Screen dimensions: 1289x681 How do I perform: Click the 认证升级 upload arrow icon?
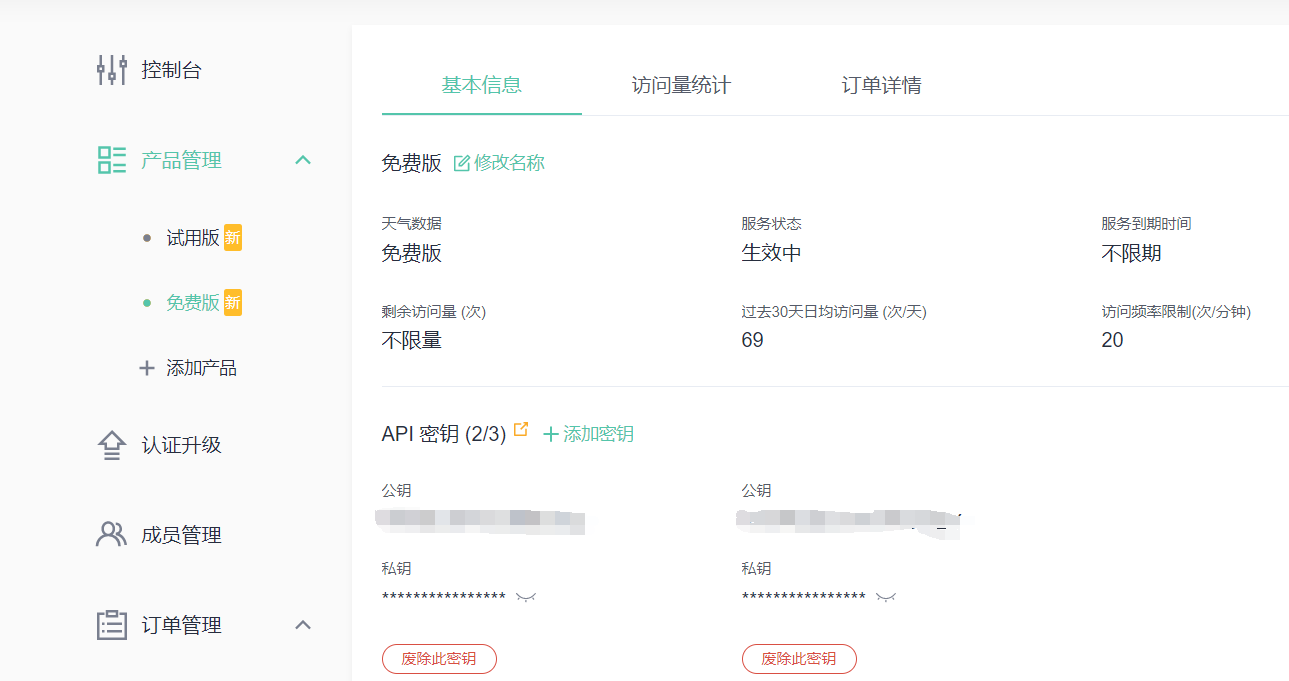(111, 446)
